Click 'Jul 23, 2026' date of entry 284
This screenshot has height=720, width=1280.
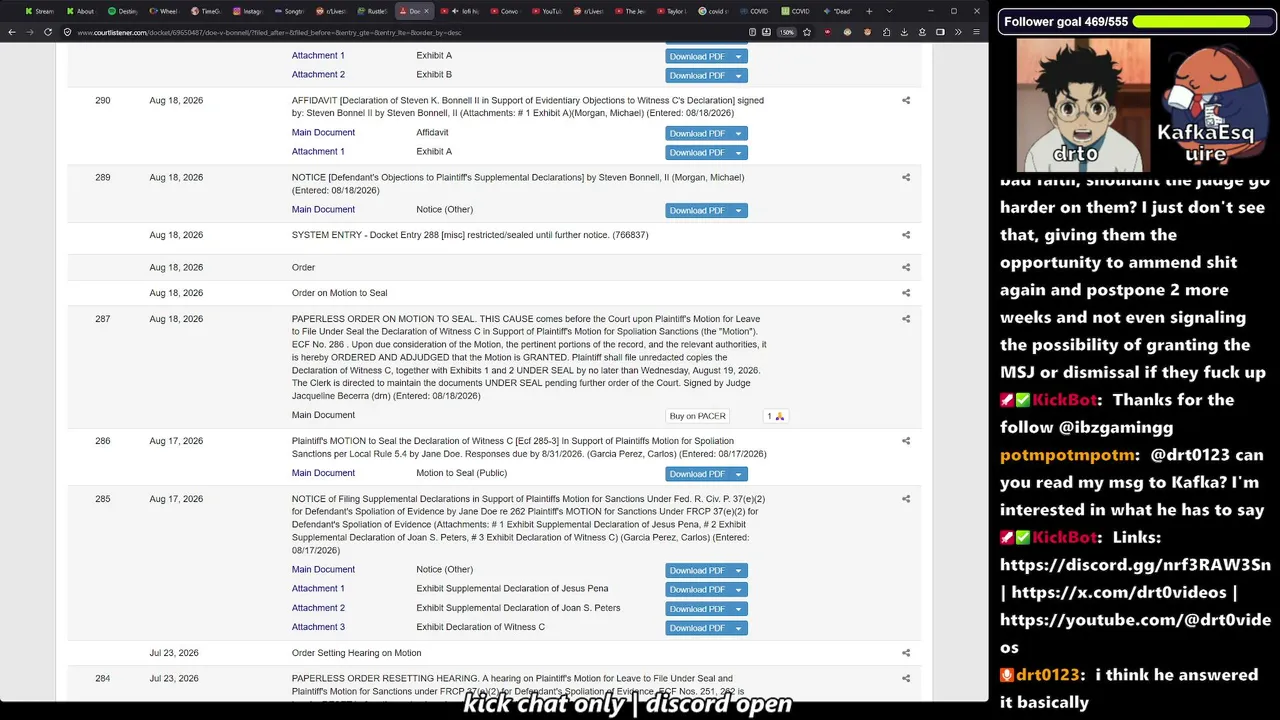click(x=174, y=679)
